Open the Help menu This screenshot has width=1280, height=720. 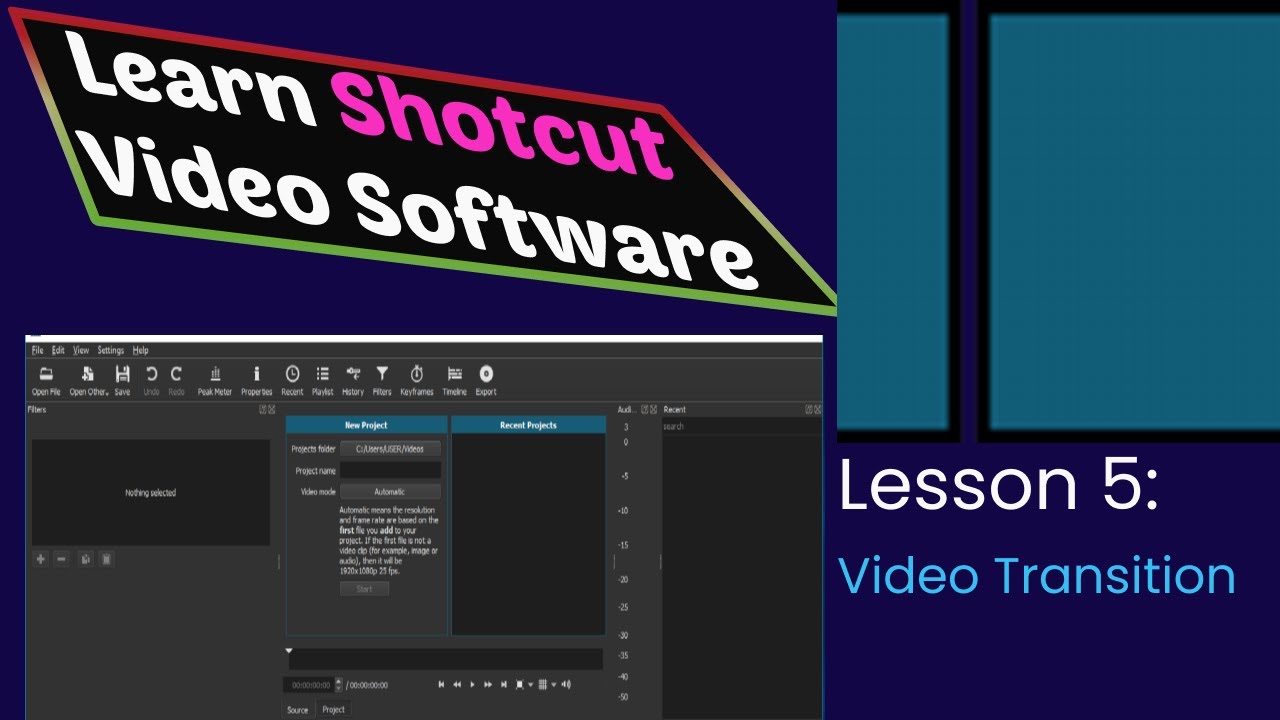click(x=141, y=350)
